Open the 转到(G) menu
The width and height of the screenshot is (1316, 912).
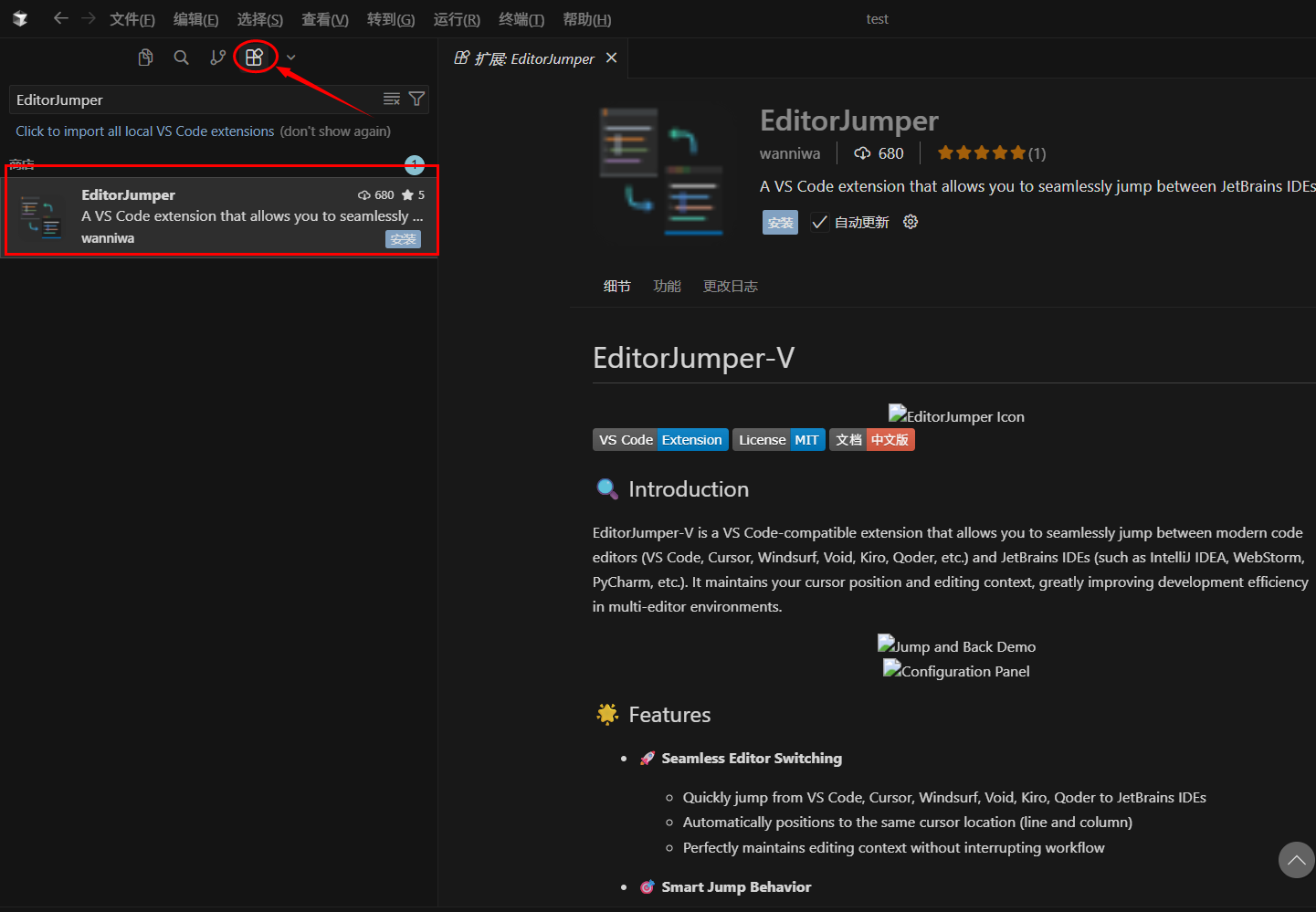pos(391,19)
